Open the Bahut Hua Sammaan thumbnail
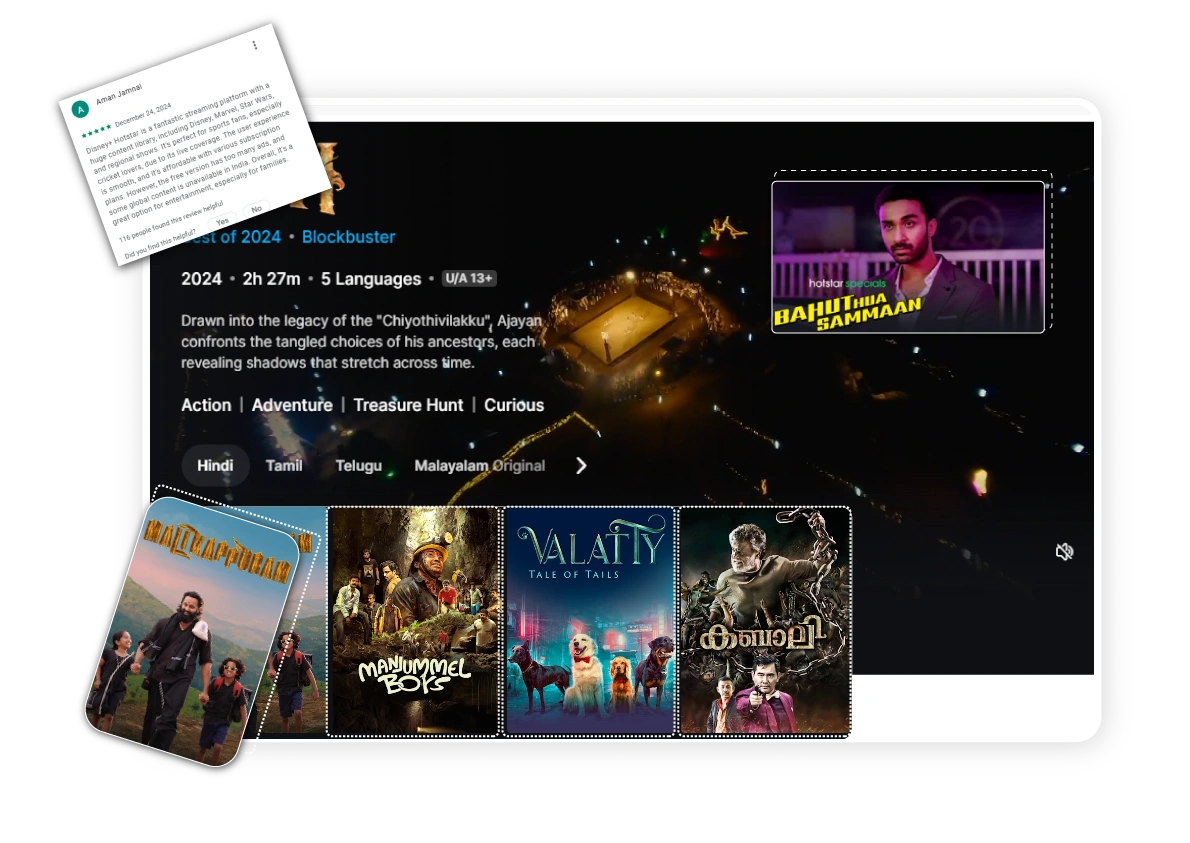The image size is (1190, 843). pos(908,257)
